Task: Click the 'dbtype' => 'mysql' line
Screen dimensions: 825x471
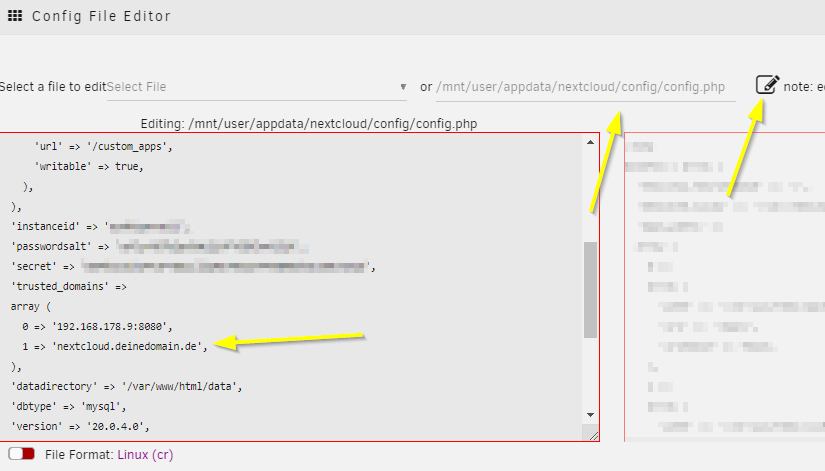Action: (68, 406)
